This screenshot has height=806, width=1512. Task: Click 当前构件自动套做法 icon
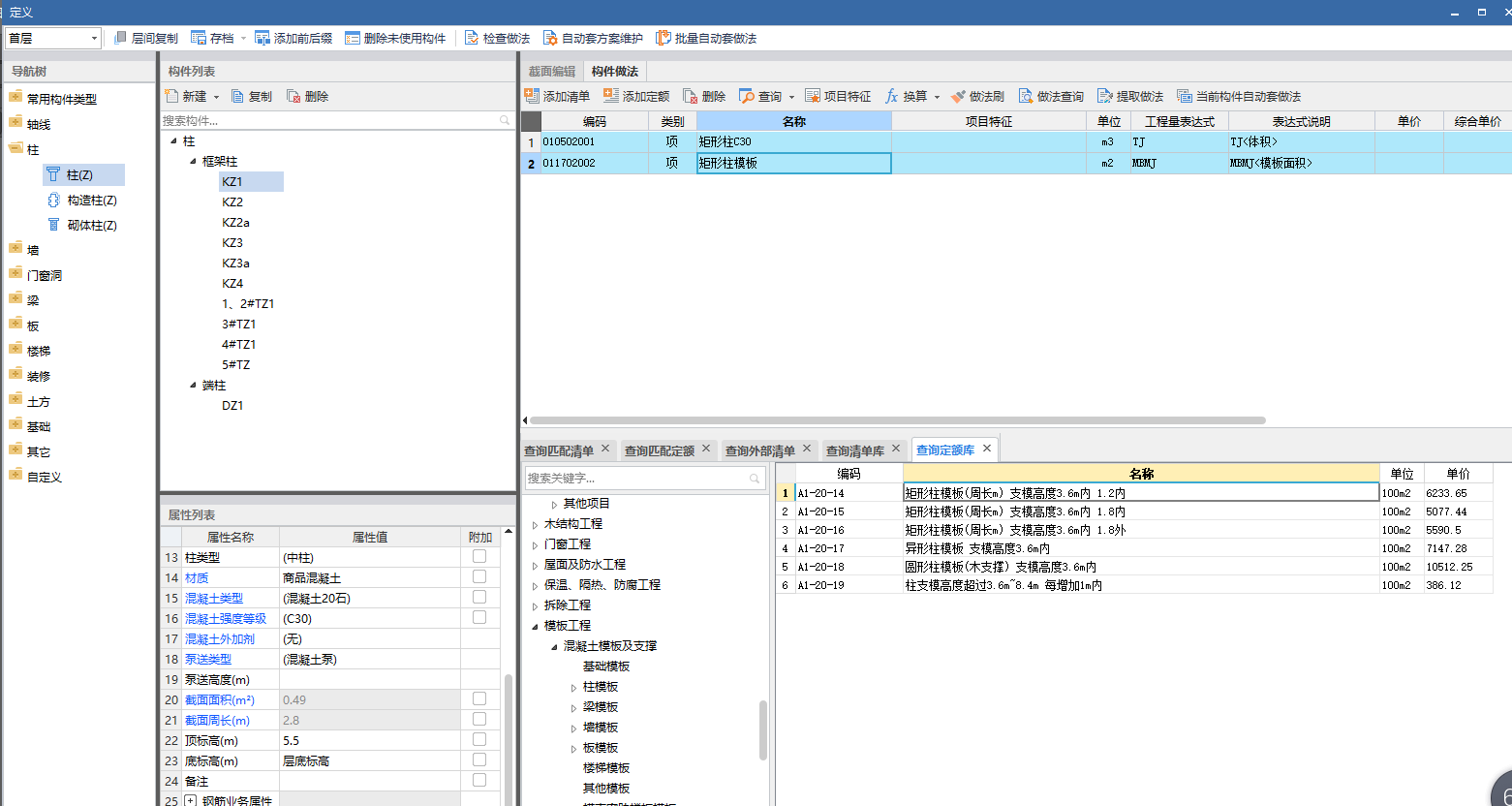pos(1185,96)
